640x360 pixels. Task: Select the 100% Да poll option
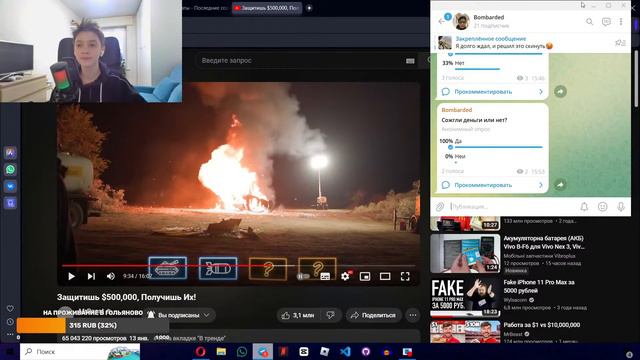click(x=492, y=143)
